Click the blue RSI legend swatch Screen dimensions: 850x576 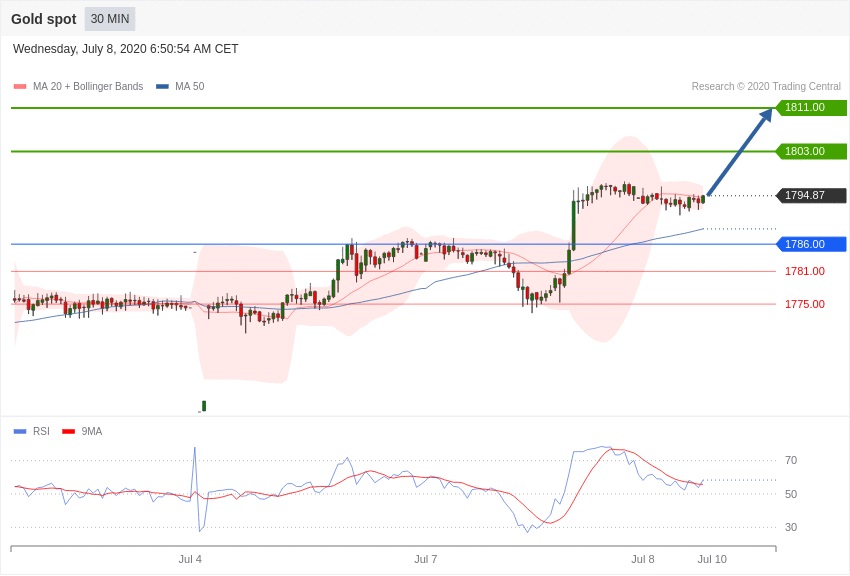click(x=20, y=432)
